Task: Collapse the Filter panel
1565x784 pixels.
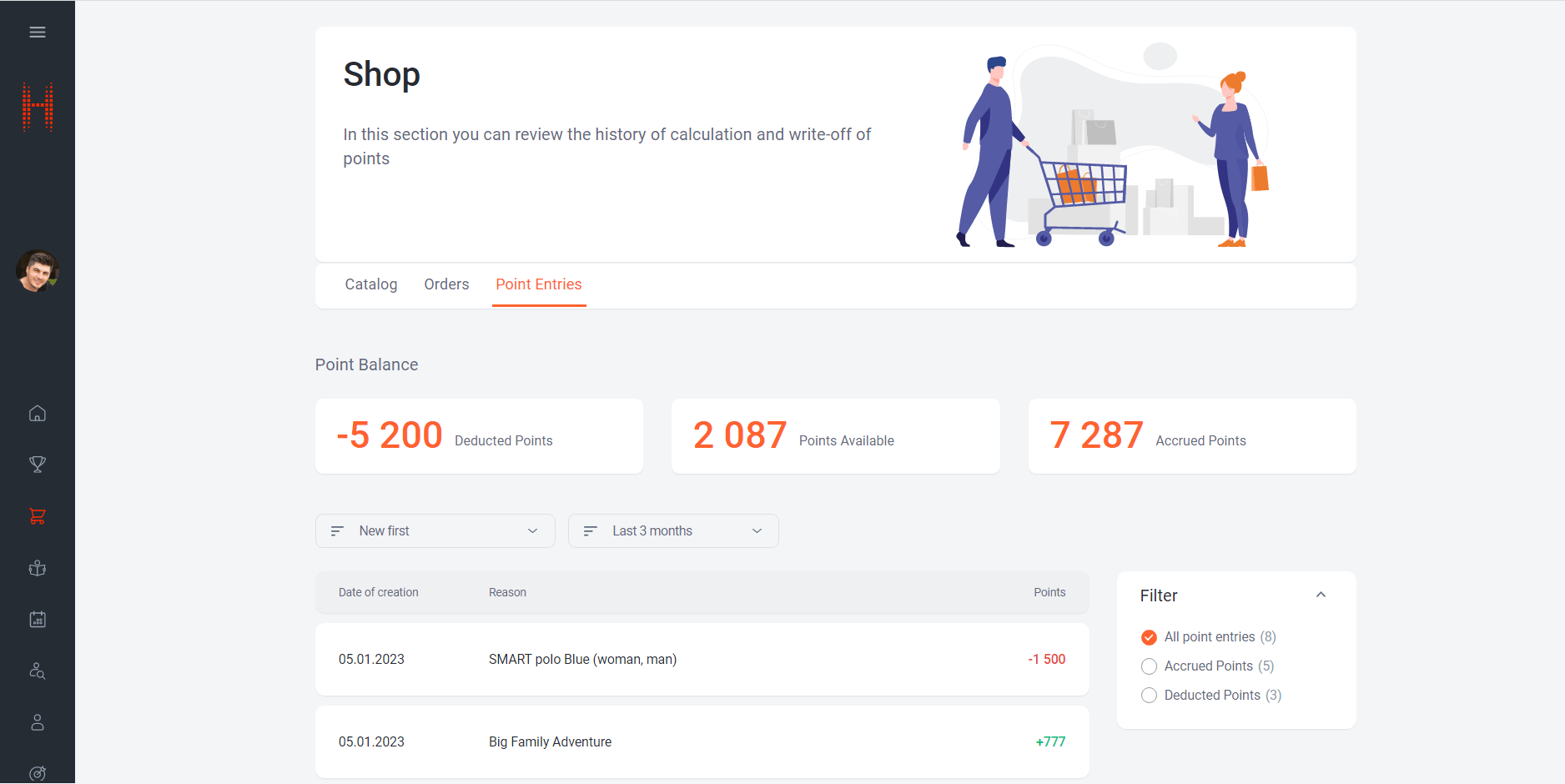Action: point(1321,596)
